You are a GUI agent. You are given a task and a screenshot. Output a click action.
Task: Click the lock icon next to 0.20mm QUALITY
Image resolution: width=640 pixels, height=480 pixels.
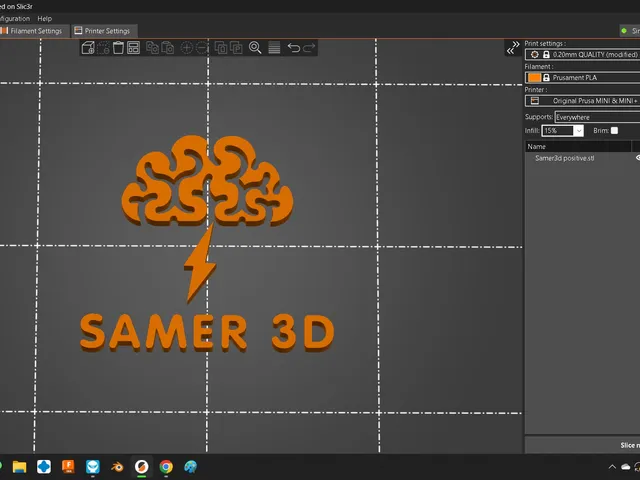coord(546,54)
